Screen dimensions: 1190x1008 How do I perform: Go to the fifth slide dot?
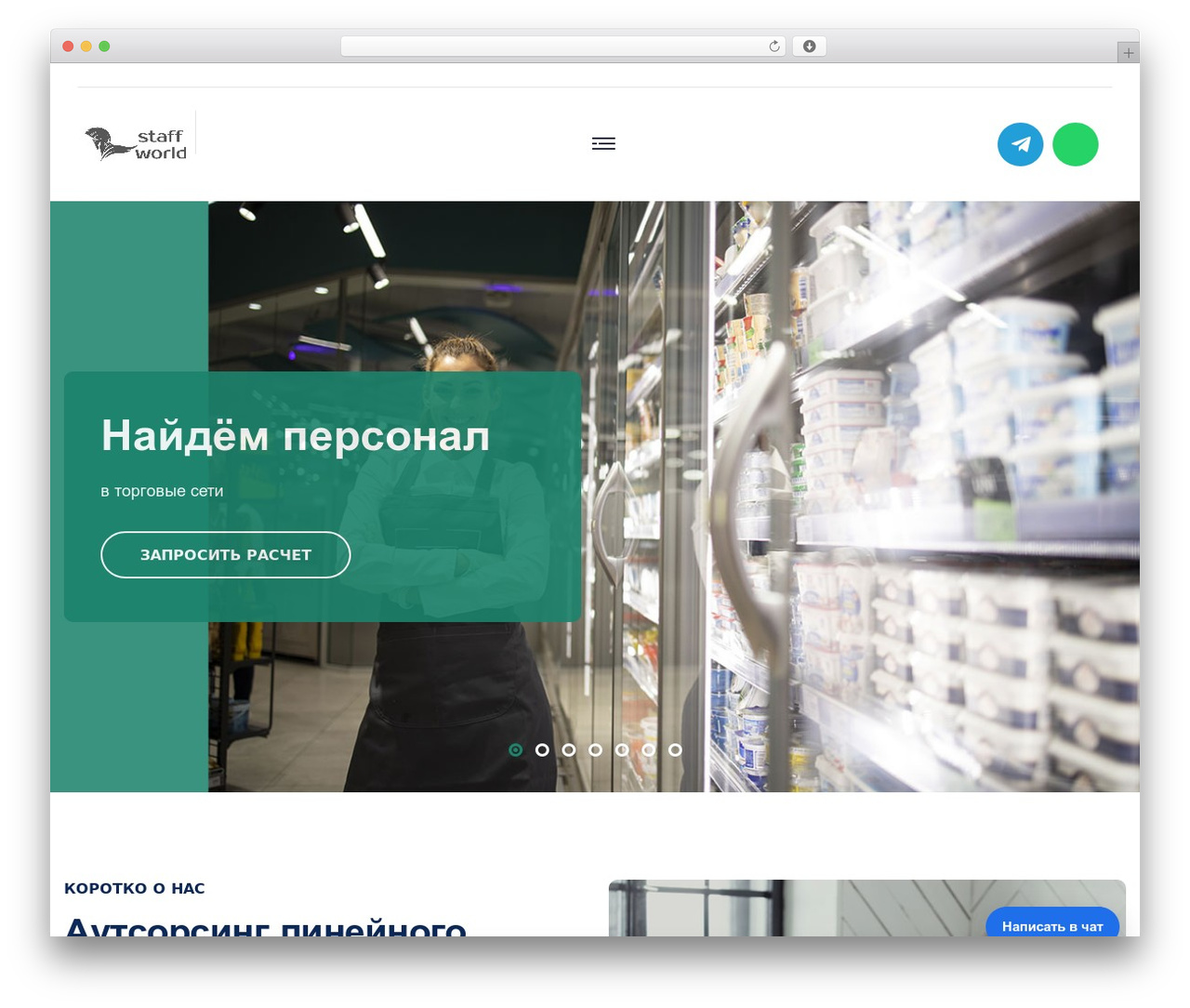coord(622,749)
